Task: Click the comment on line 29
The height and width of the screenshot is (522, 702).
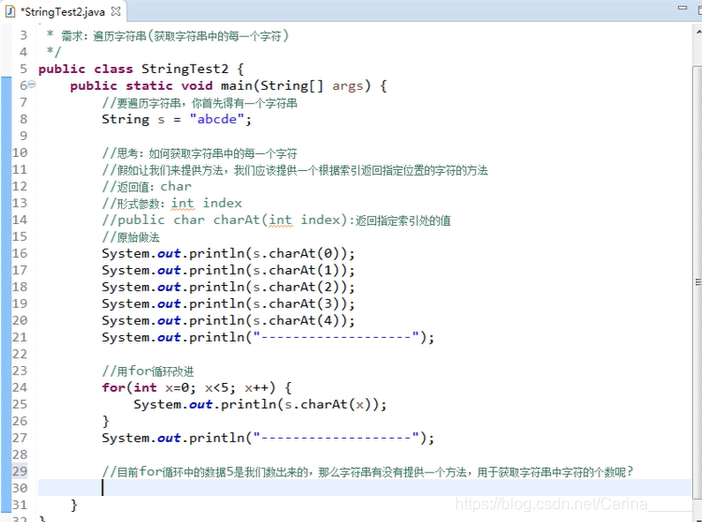Action: (x=368, y=471)
